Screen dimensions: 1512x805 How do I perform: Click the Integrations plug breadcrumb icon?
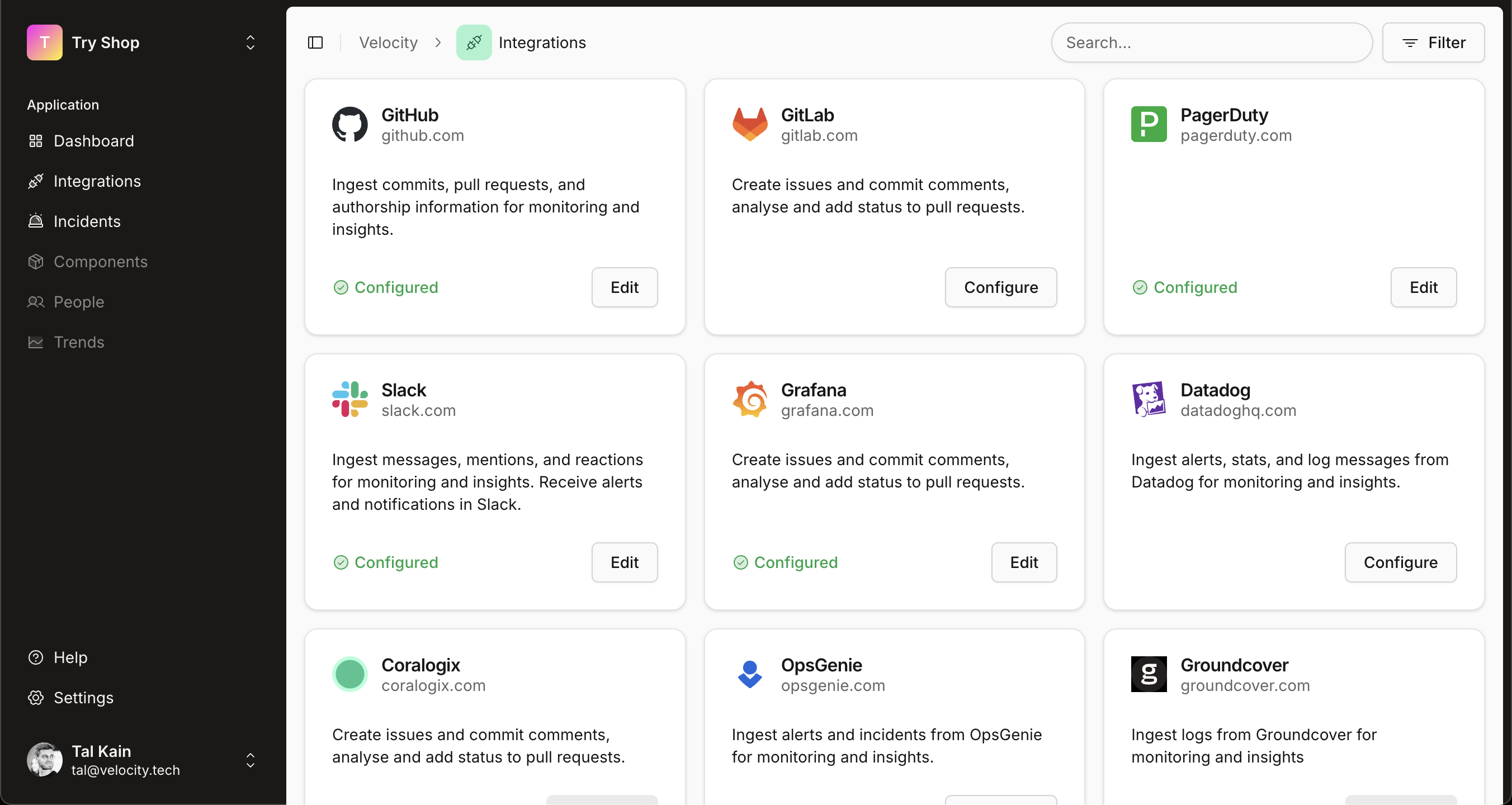[474, 42]
